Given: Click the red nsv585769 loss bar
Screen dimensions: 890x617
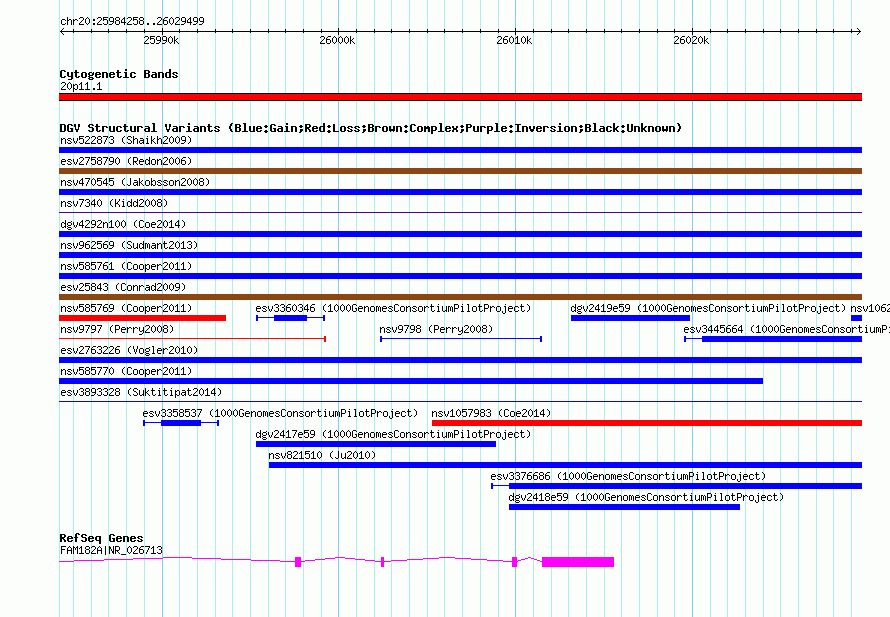Looking at the screenshot, I should 142,318.
